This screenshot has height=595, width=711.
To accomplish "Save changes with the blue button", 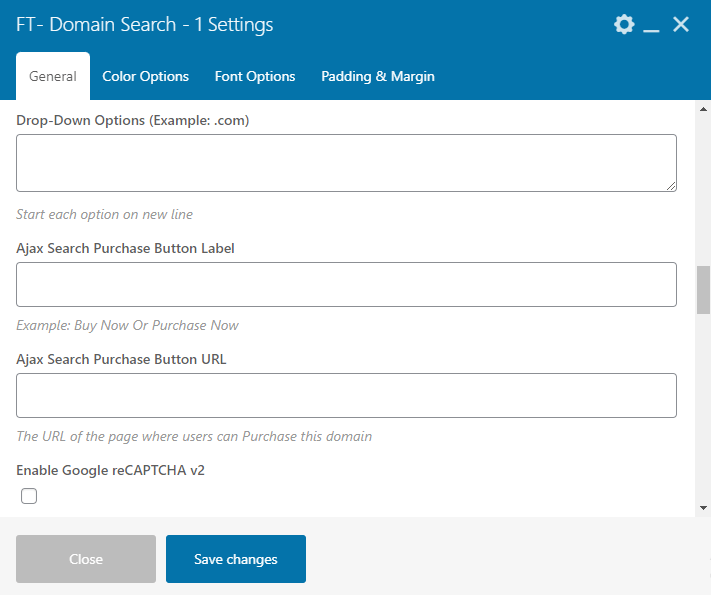I will [236, 559].
